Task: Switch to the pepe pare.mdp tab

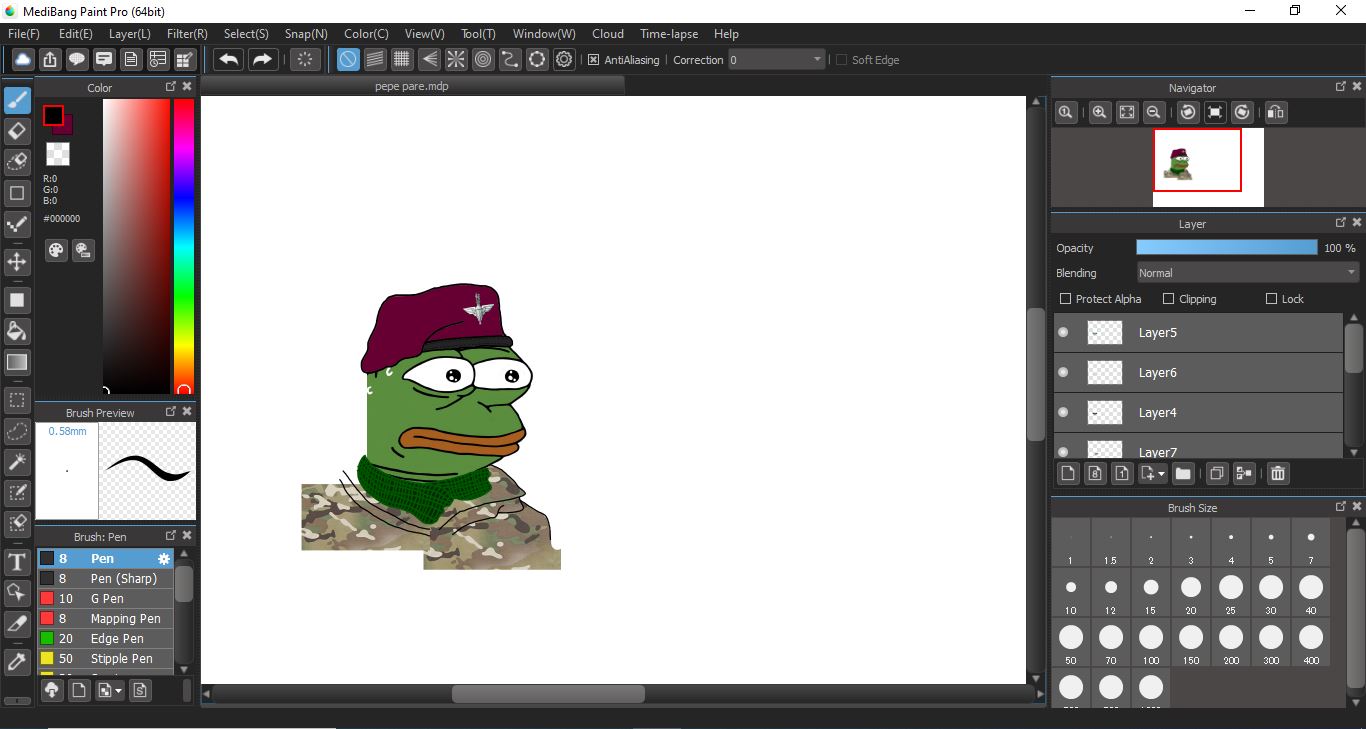Action: pyautogui.click(x=412, y=86)
